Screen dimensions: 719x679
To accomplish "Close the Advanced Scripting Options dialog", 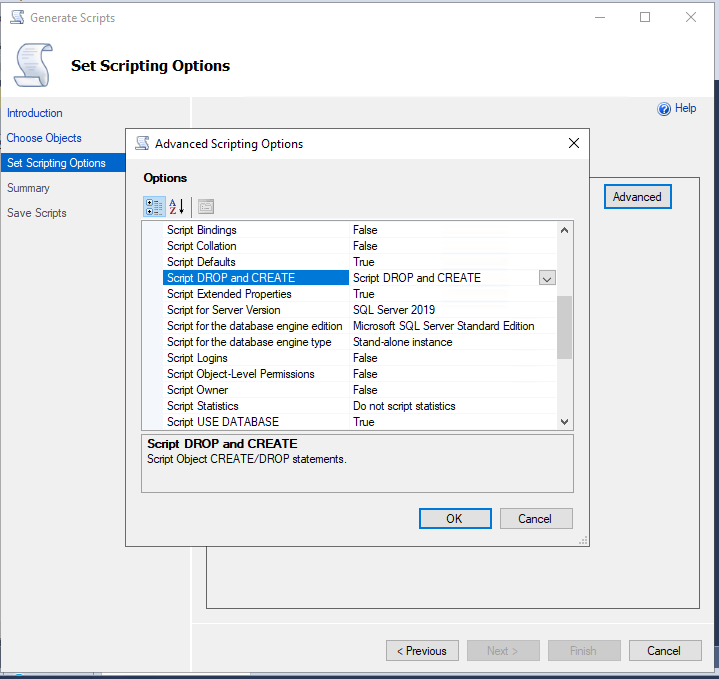I will (574, 143).
